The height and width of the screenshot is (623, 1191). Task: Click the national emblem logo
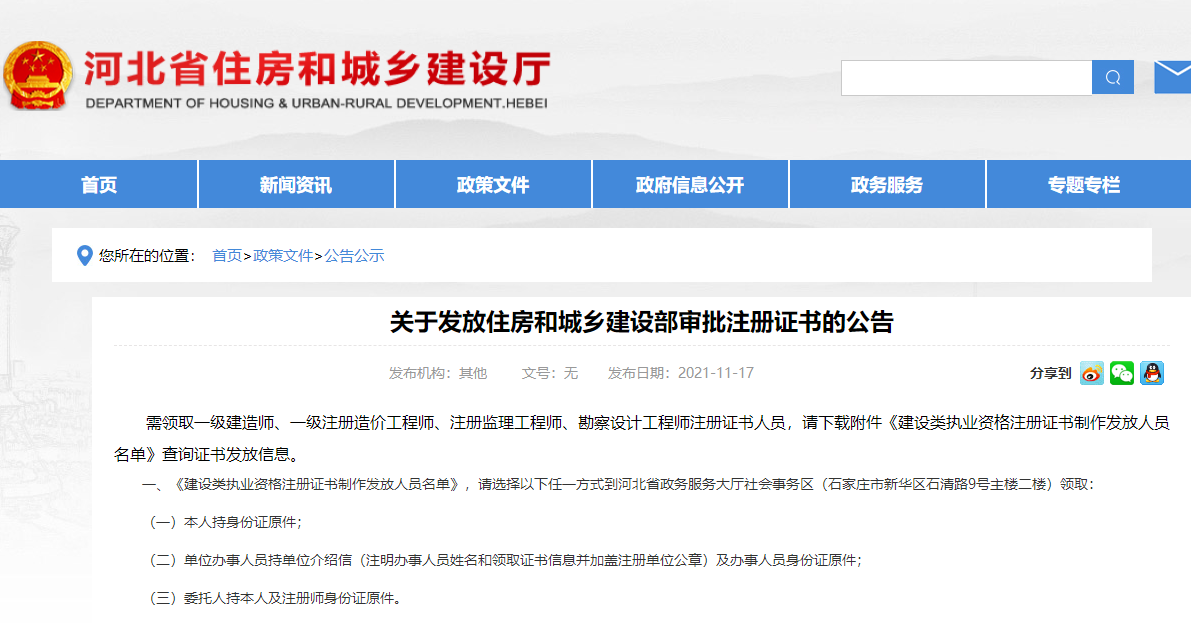pyautogui.click(x=37, y=76)
